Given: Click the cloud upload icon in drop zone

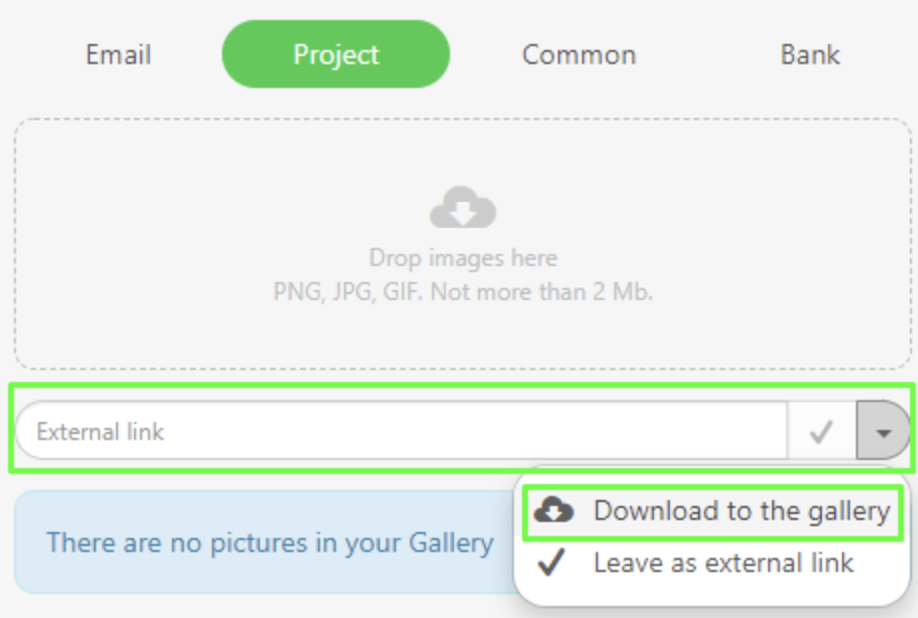Looking at the screenshot, I should [x=463, y=207].
